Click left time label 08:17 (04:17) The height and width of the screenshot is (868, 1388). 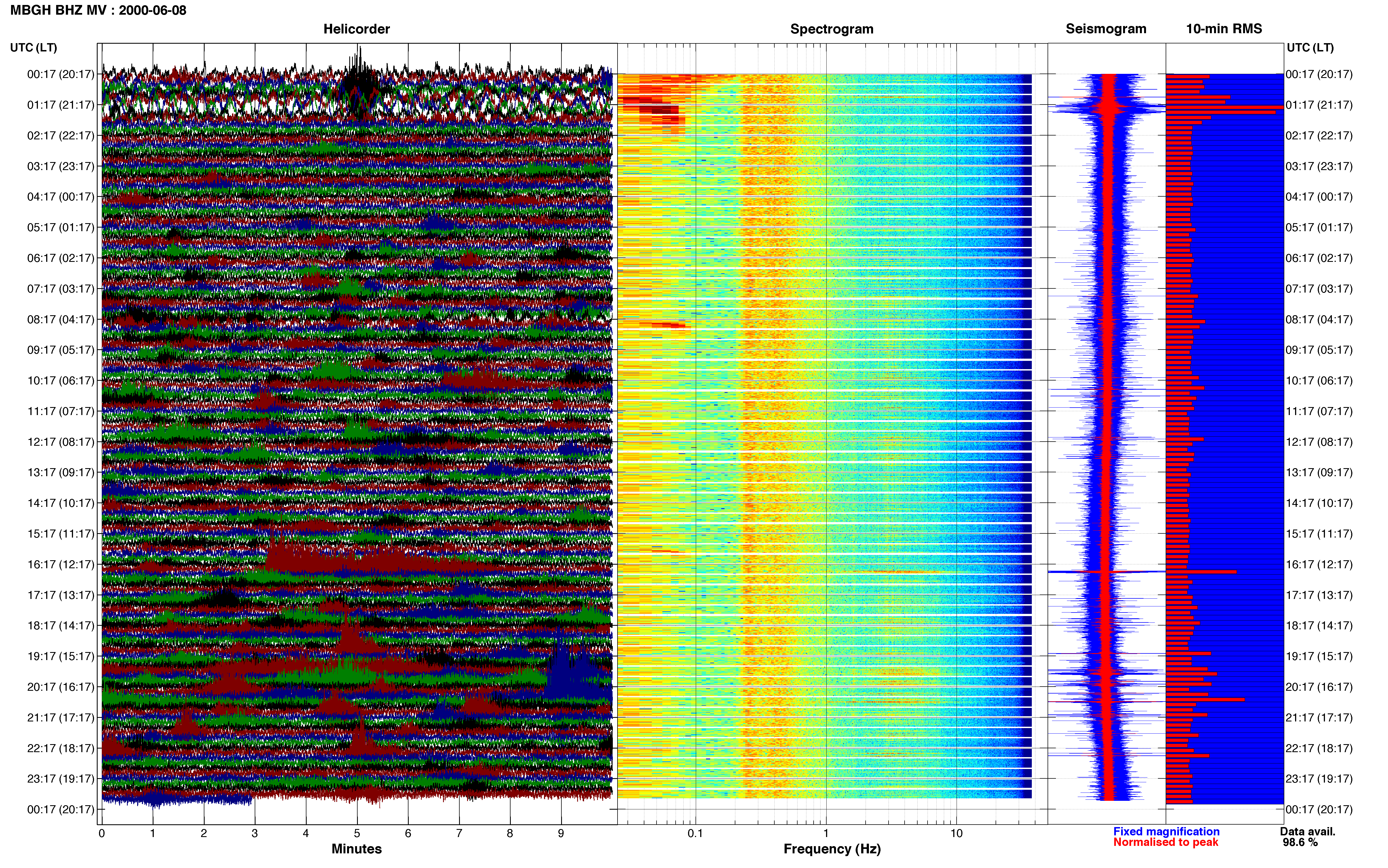pyautogui.click(x=61, y=319)
